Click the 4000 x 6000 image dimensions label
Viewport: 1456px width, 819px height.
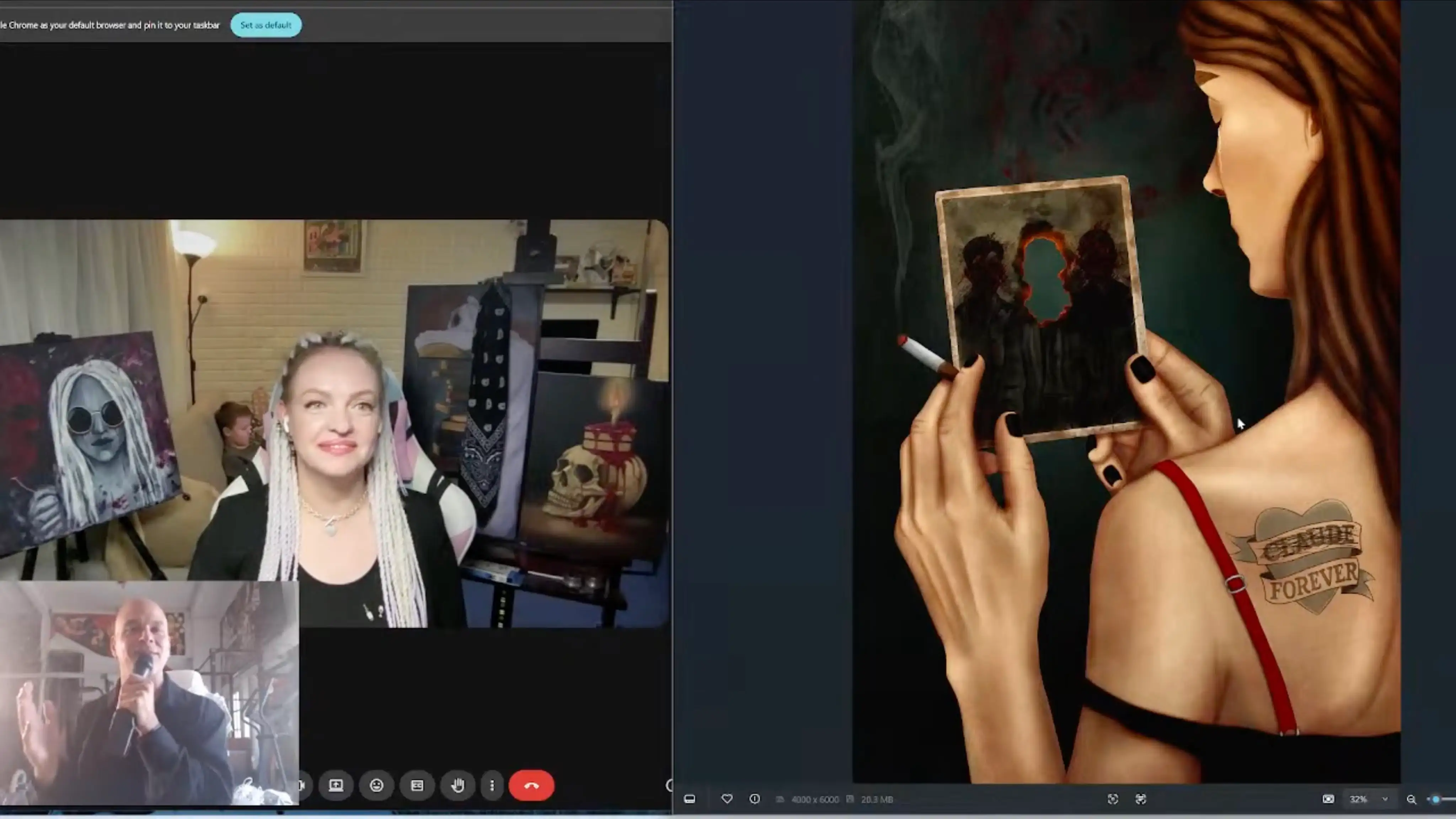tap(814, 799)
